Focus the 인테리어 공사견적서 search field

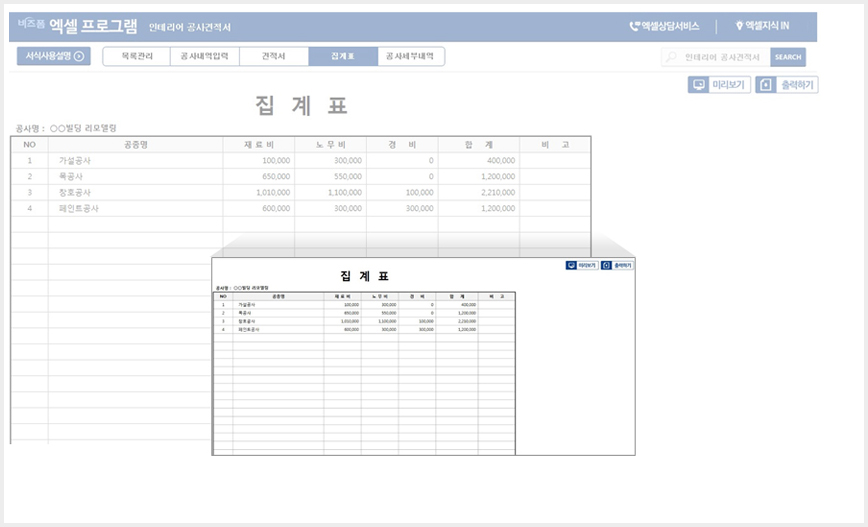pyautogui.click(x=716, y=57)
